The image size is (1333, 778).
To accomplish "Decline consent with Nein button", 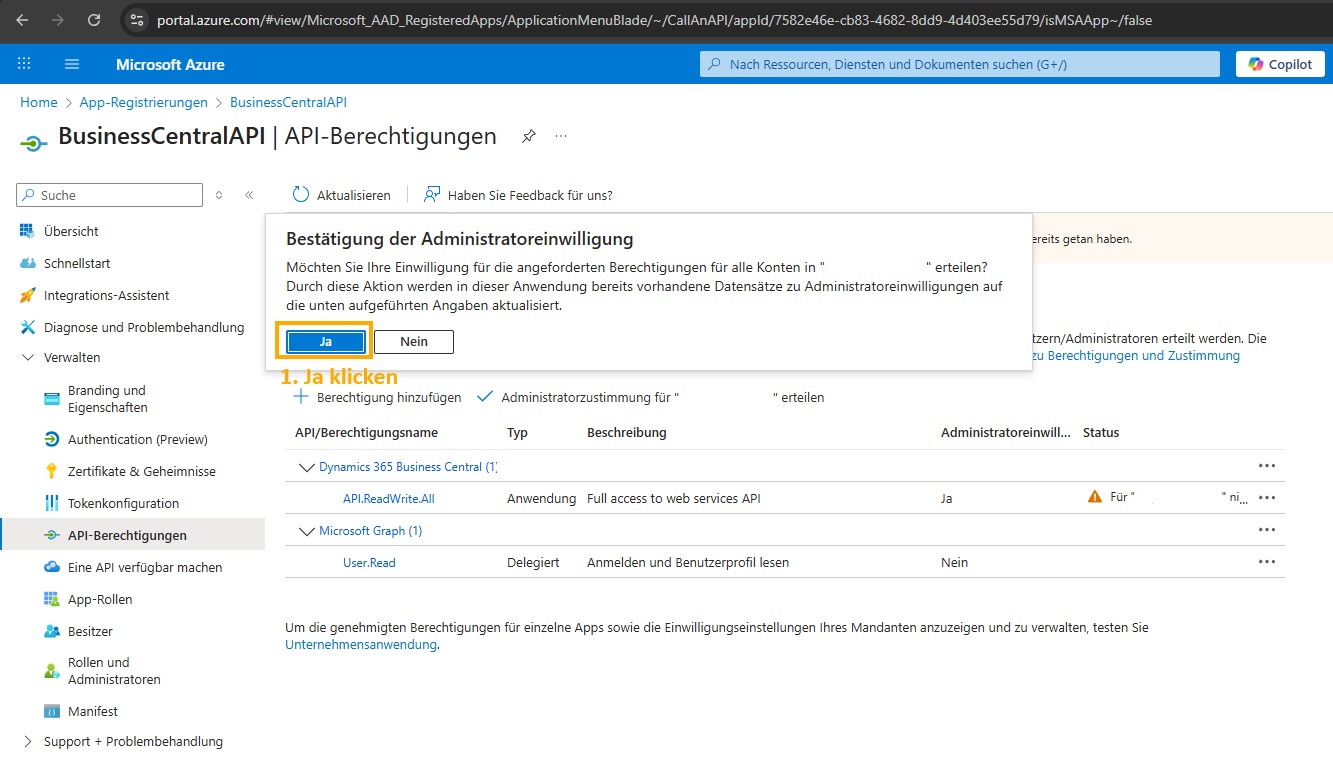I will (414, 342).
